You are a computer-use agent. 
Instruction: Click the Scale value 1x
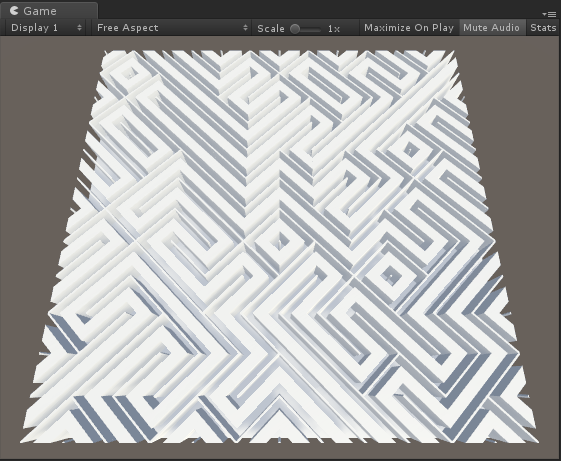(334, 29)
